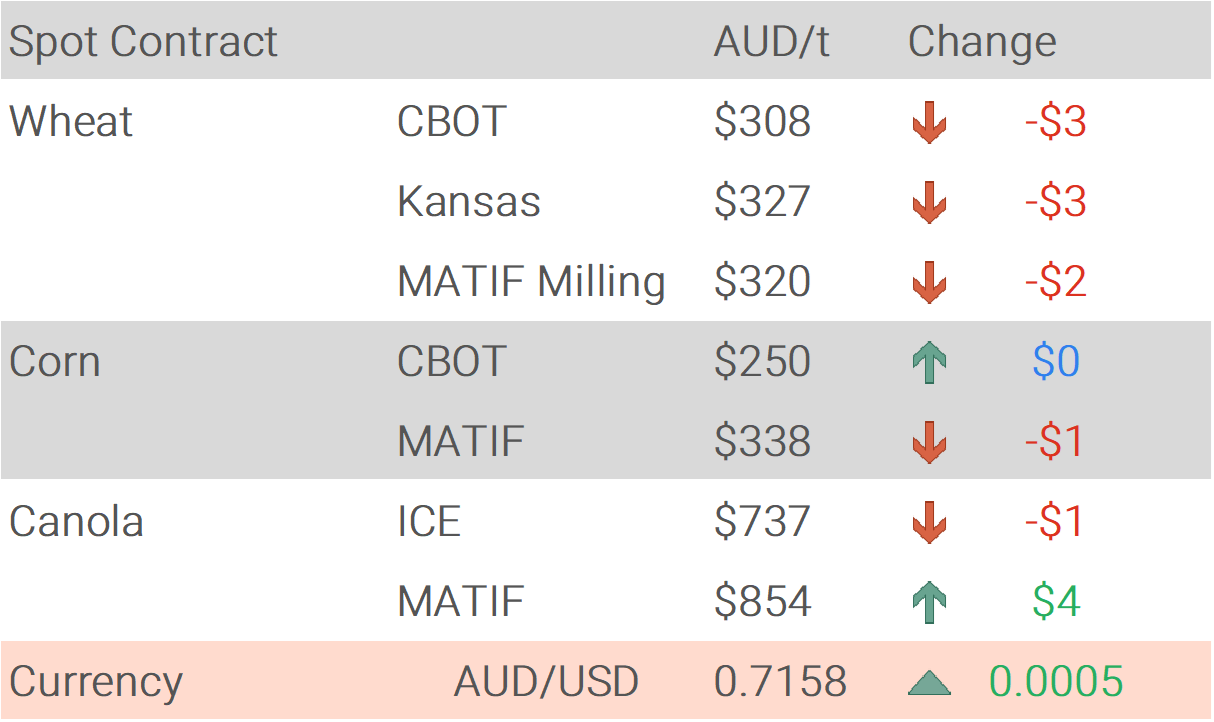Click the $854 Canola MATIF price
This screenshot has height=722, width=1214.
point(762,602)
